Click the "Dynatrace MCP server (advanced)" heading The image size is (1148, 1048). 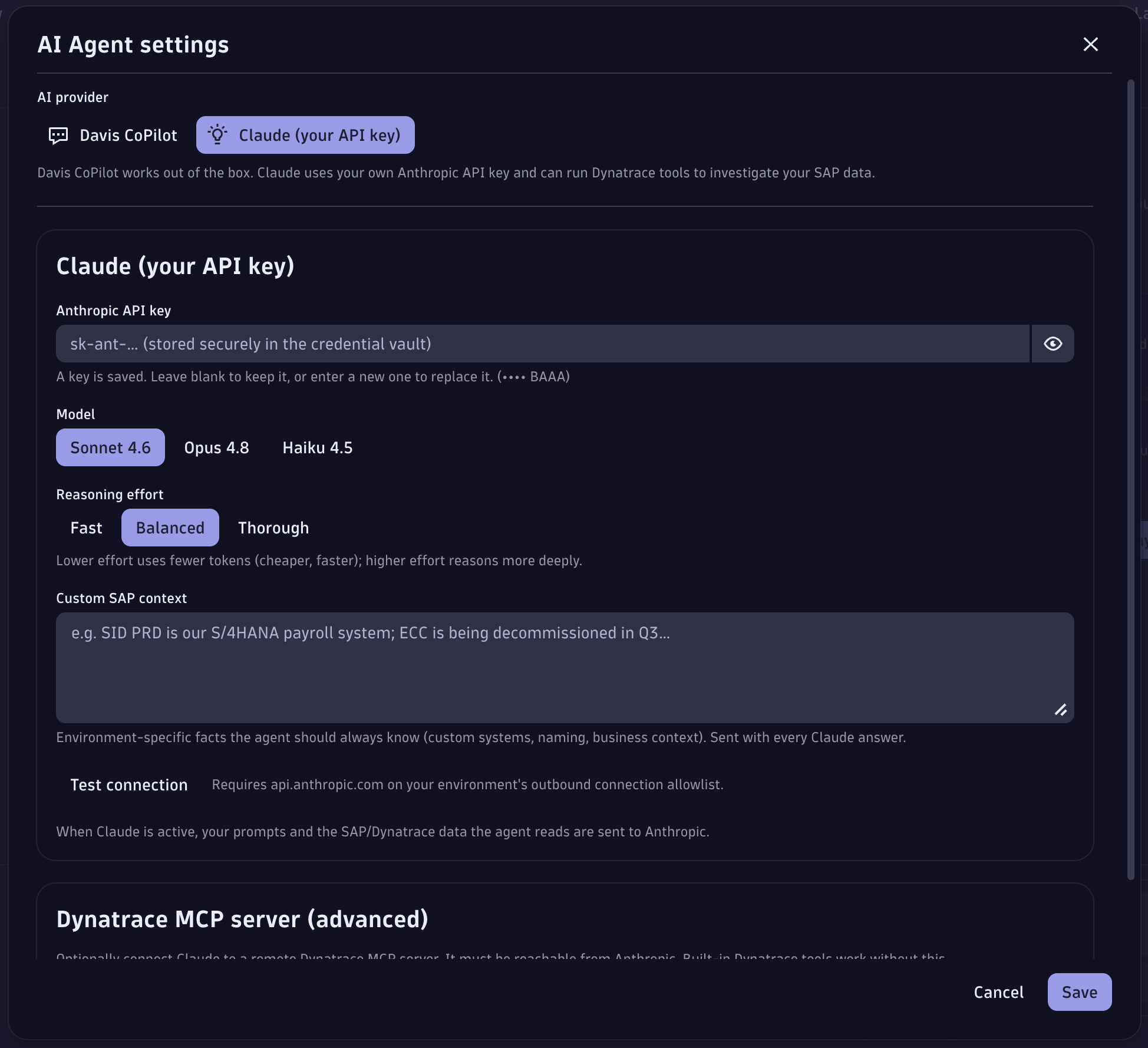(242, 919)
